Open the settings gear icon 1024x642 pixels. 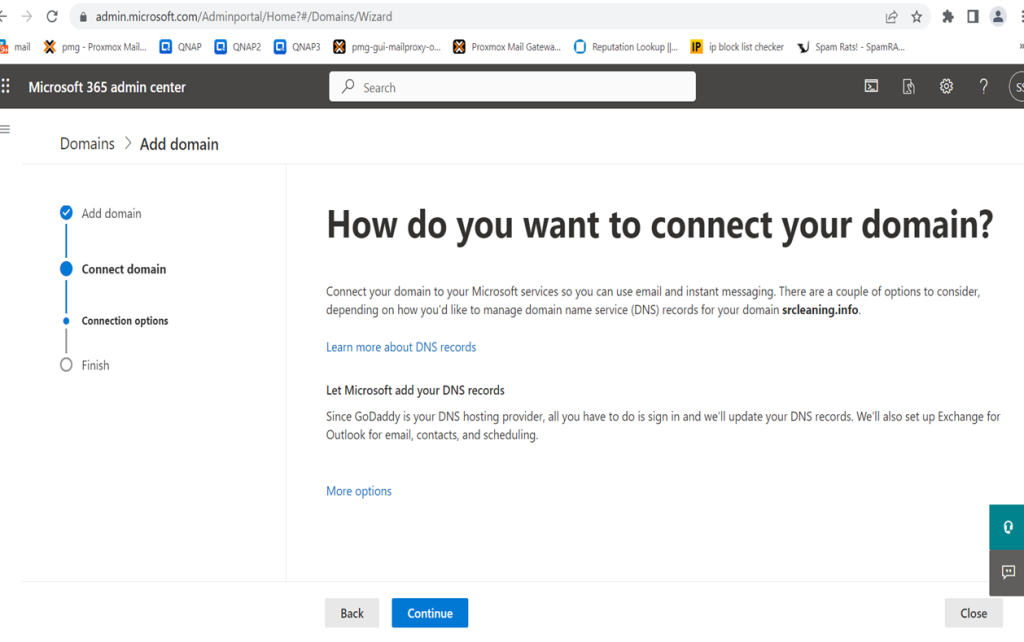coord(946,86)
